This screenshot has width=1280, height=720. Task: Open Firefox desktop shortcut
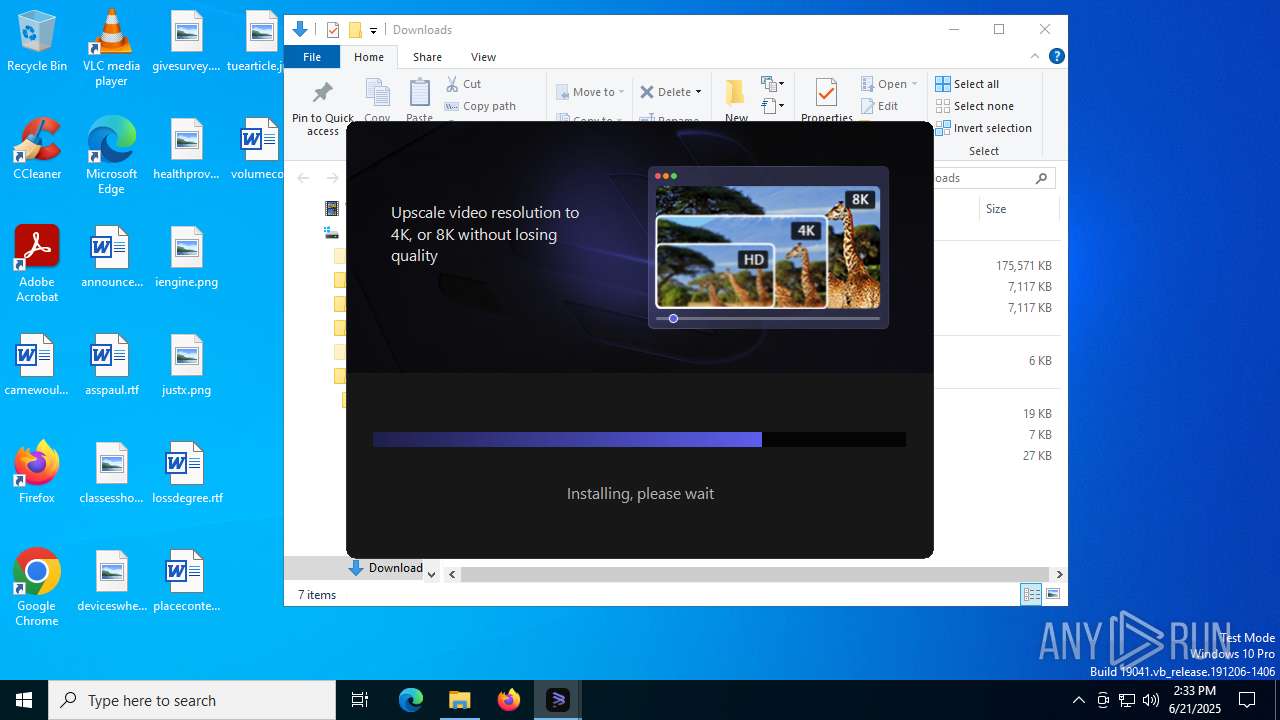[37, 472]
